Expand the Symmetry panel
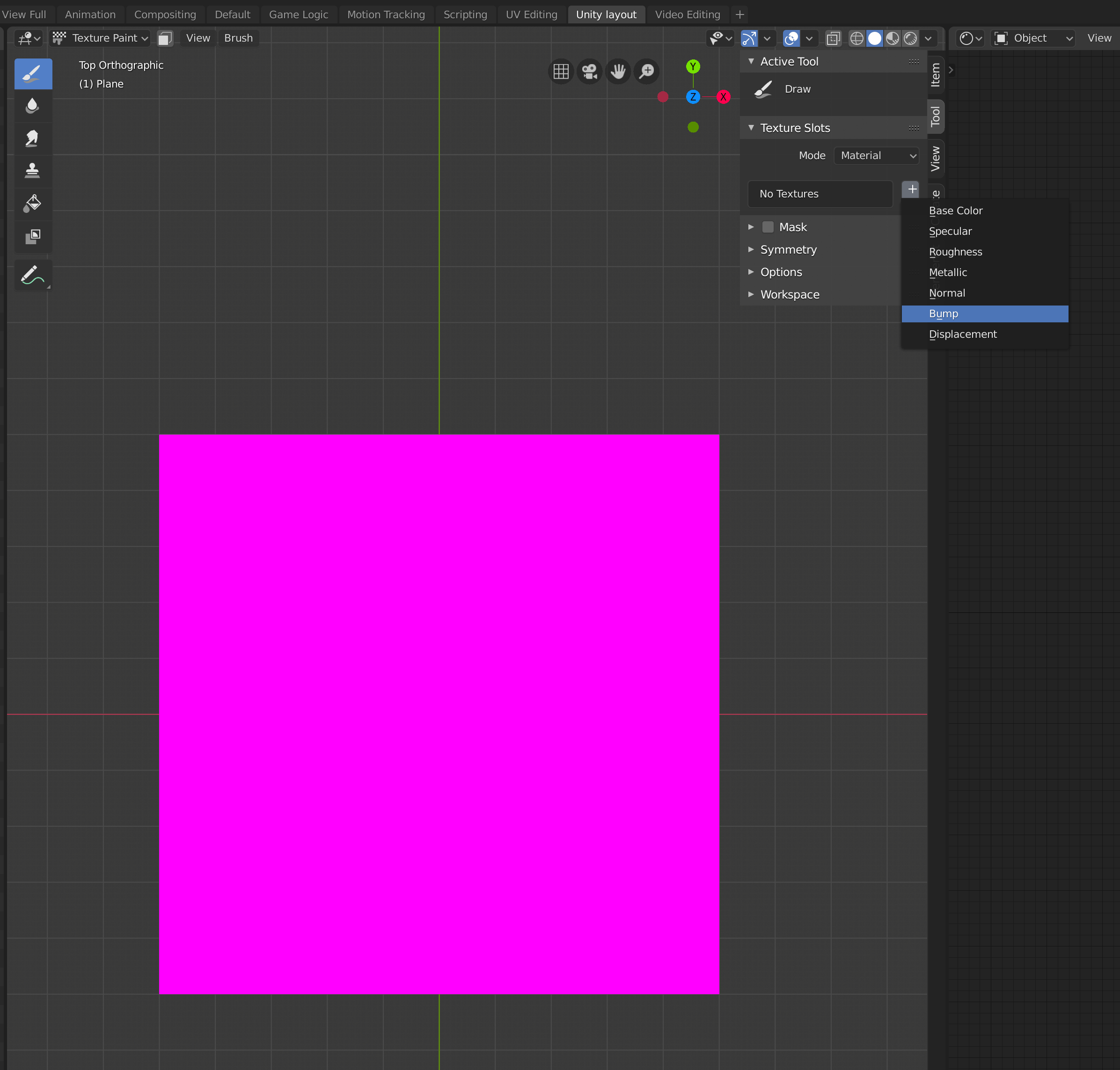This screenshot has height=1070, width=1120. coord(789,249)
